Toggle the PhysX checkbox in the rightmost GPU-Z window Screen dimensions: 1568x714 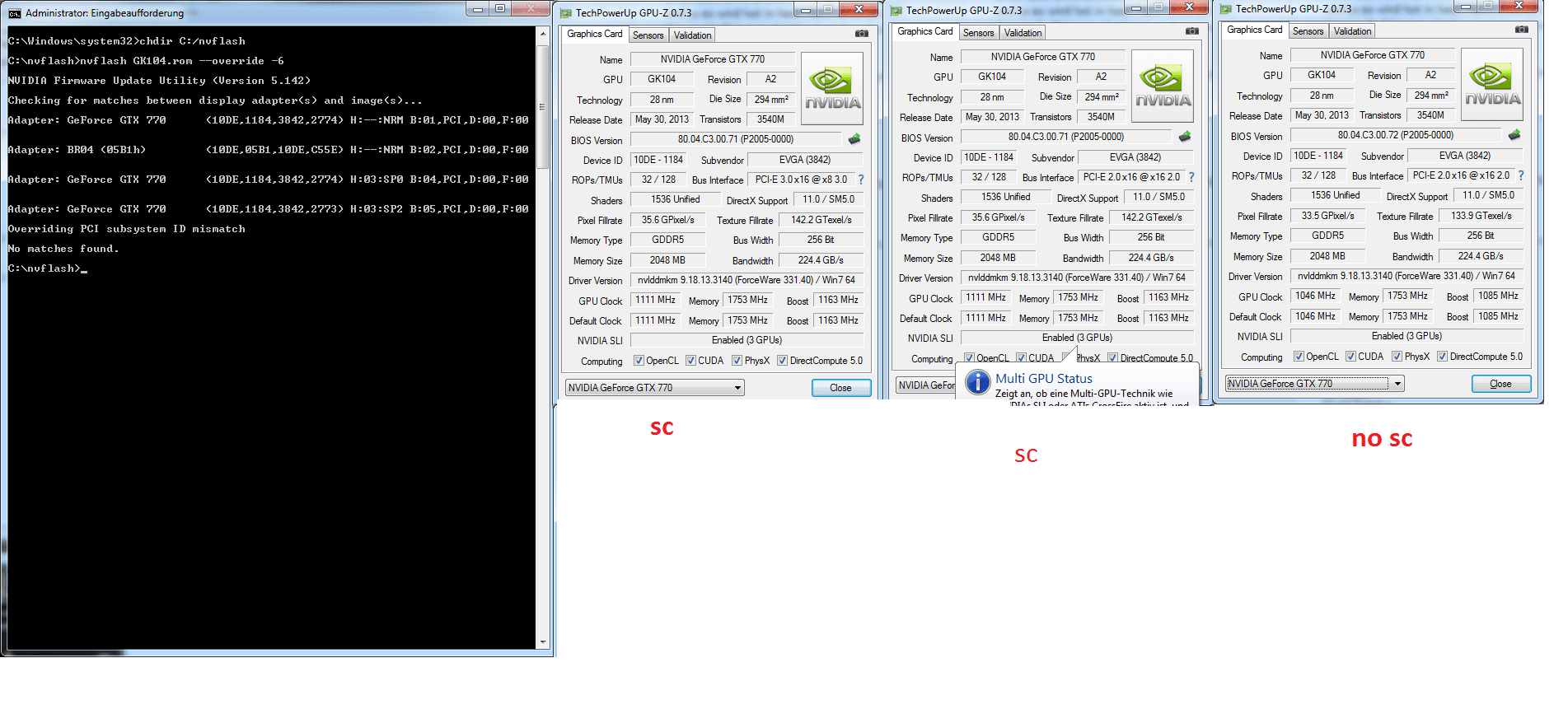tap(1397, 357)
